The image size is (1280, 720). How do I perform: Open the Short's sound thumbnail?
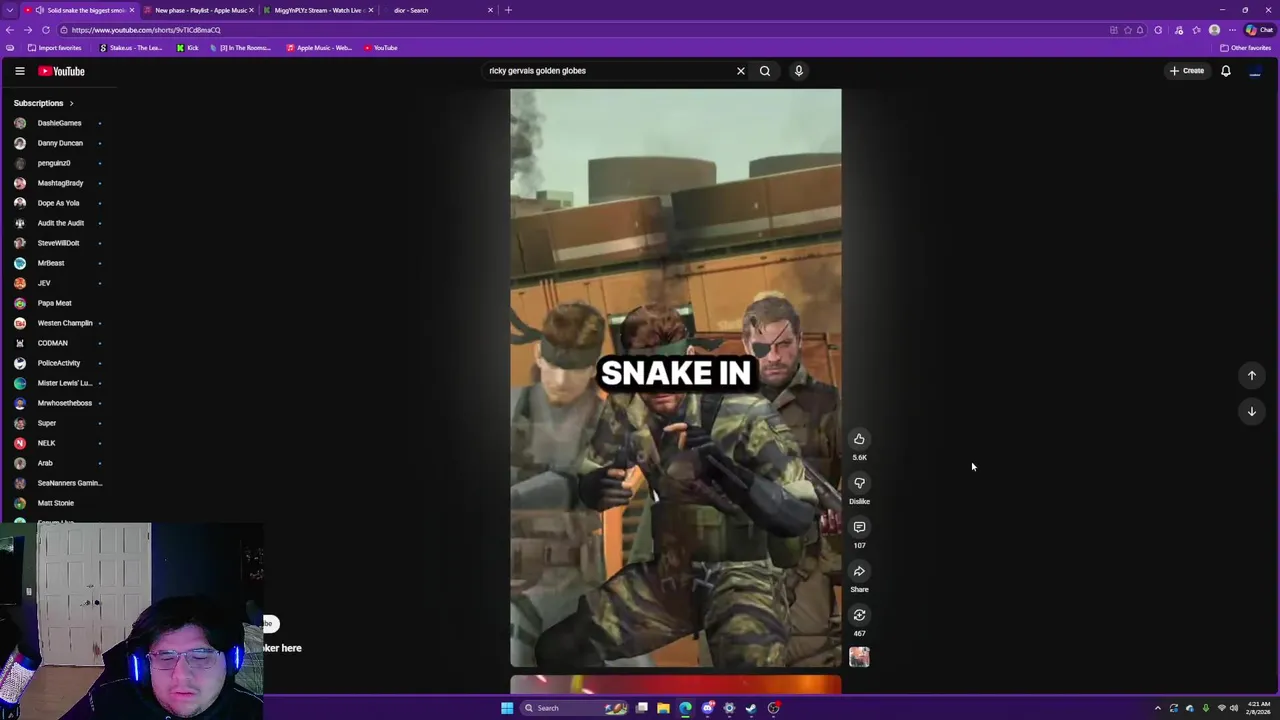click(859, 657)
